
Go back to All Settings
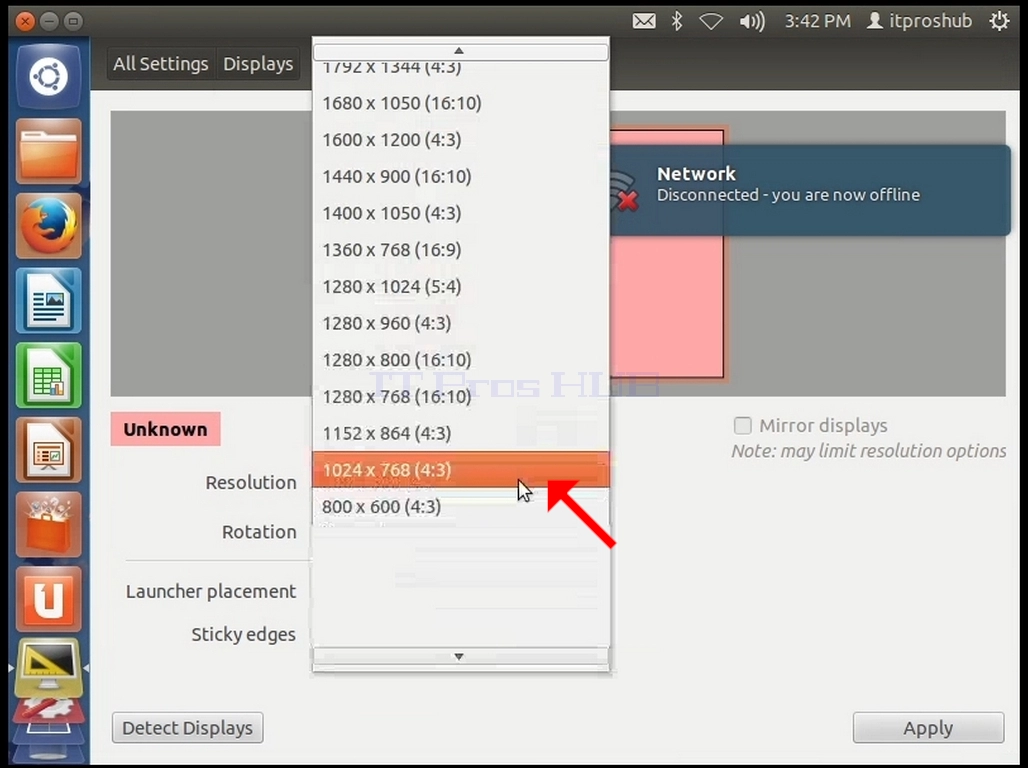tap(161, 64)
